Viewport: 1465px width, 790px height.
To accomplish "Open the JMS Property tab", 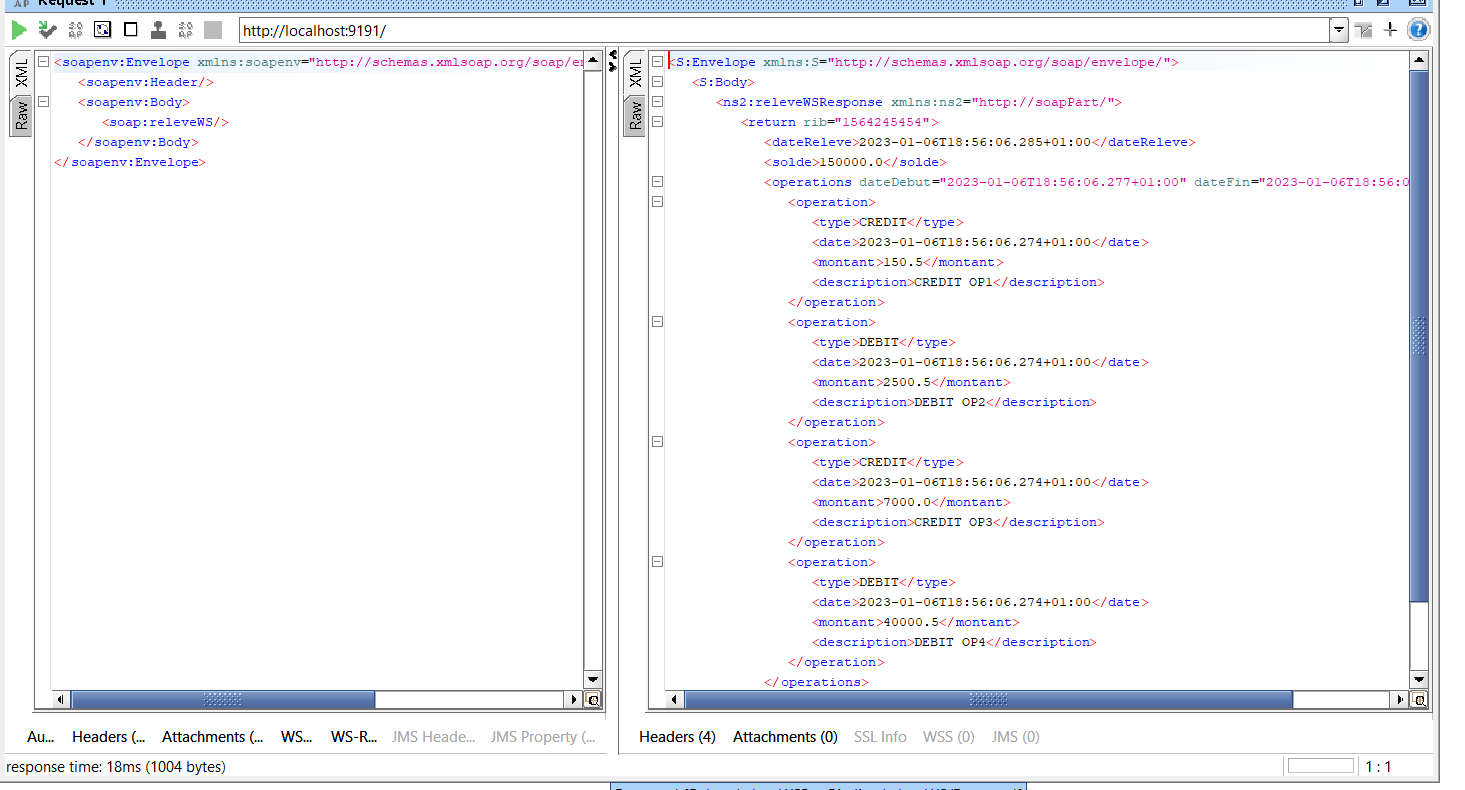I will point(543,737).
